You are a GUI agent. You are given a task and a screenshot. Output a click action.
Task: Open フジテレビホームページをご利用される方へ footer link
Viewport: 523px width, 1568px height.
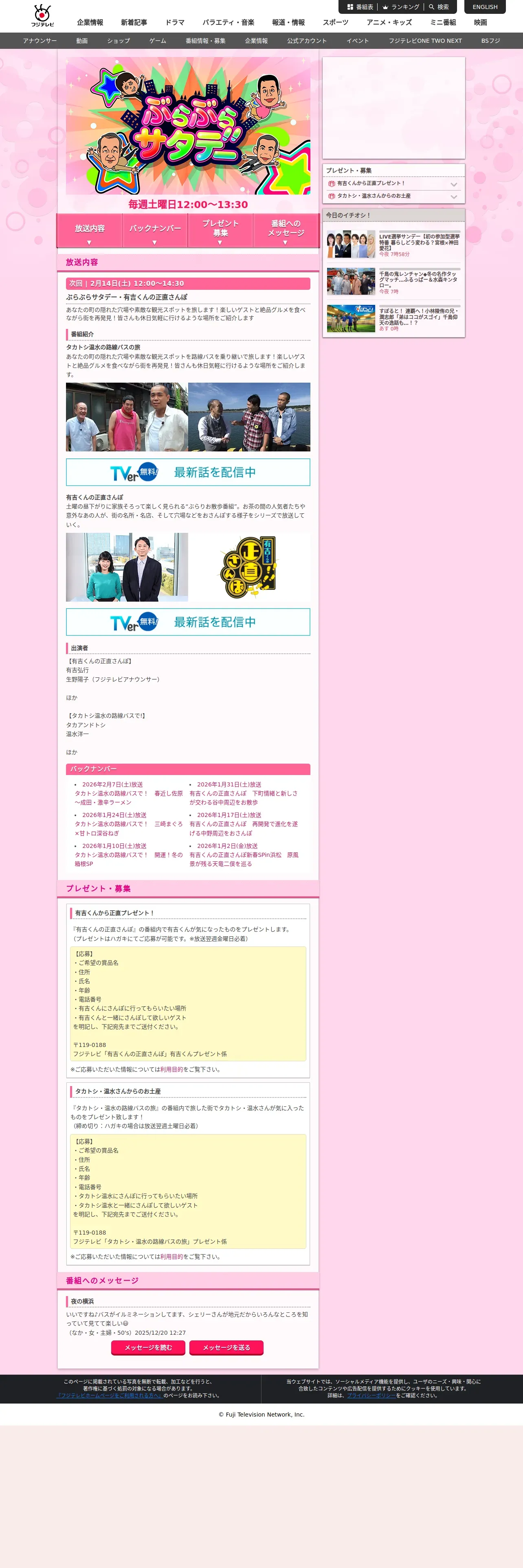click(110, 1395)
